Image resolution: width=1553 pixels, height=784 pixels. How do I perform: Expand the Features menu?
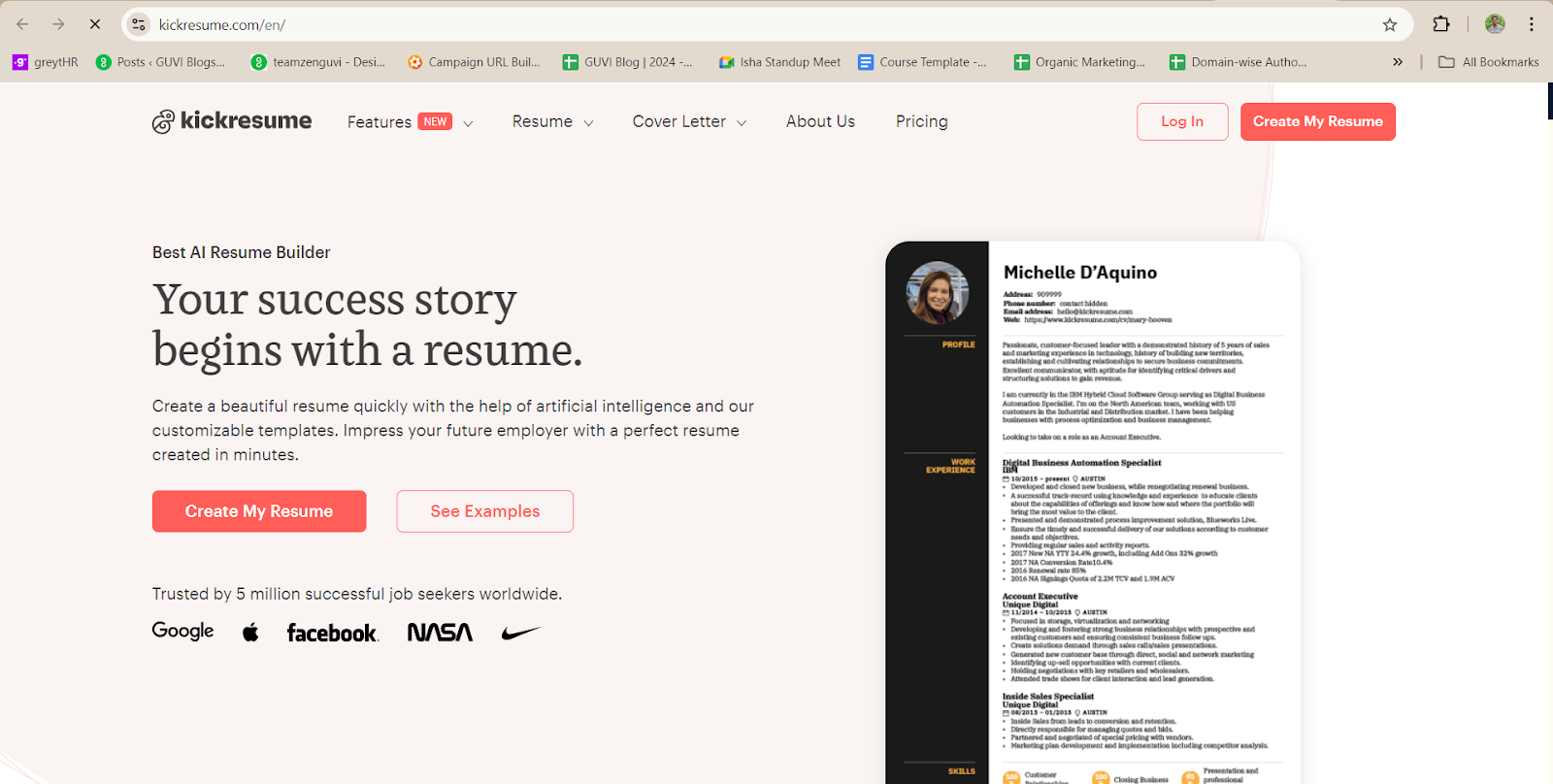[410, 122]
